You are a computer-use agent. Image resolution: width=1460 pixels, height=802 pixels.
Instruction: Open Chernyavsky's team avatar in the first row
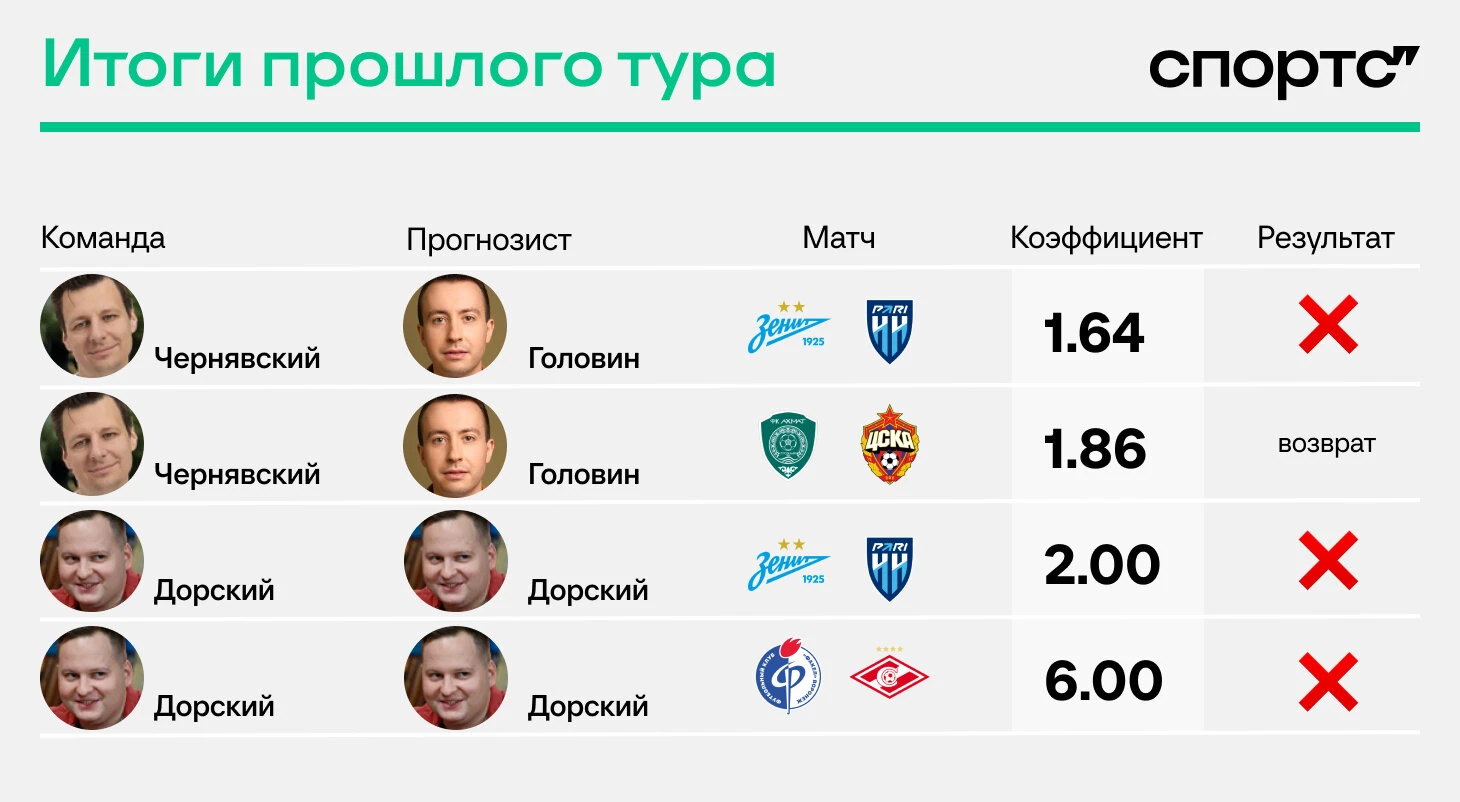coord(92,326)
